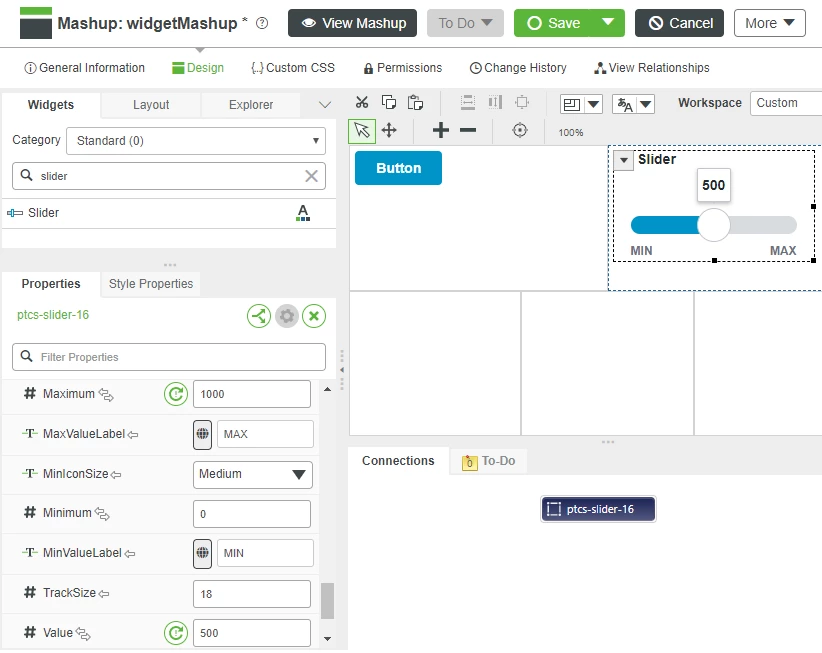
Task: Click the help question mark icon
Action: coord(262,23)
